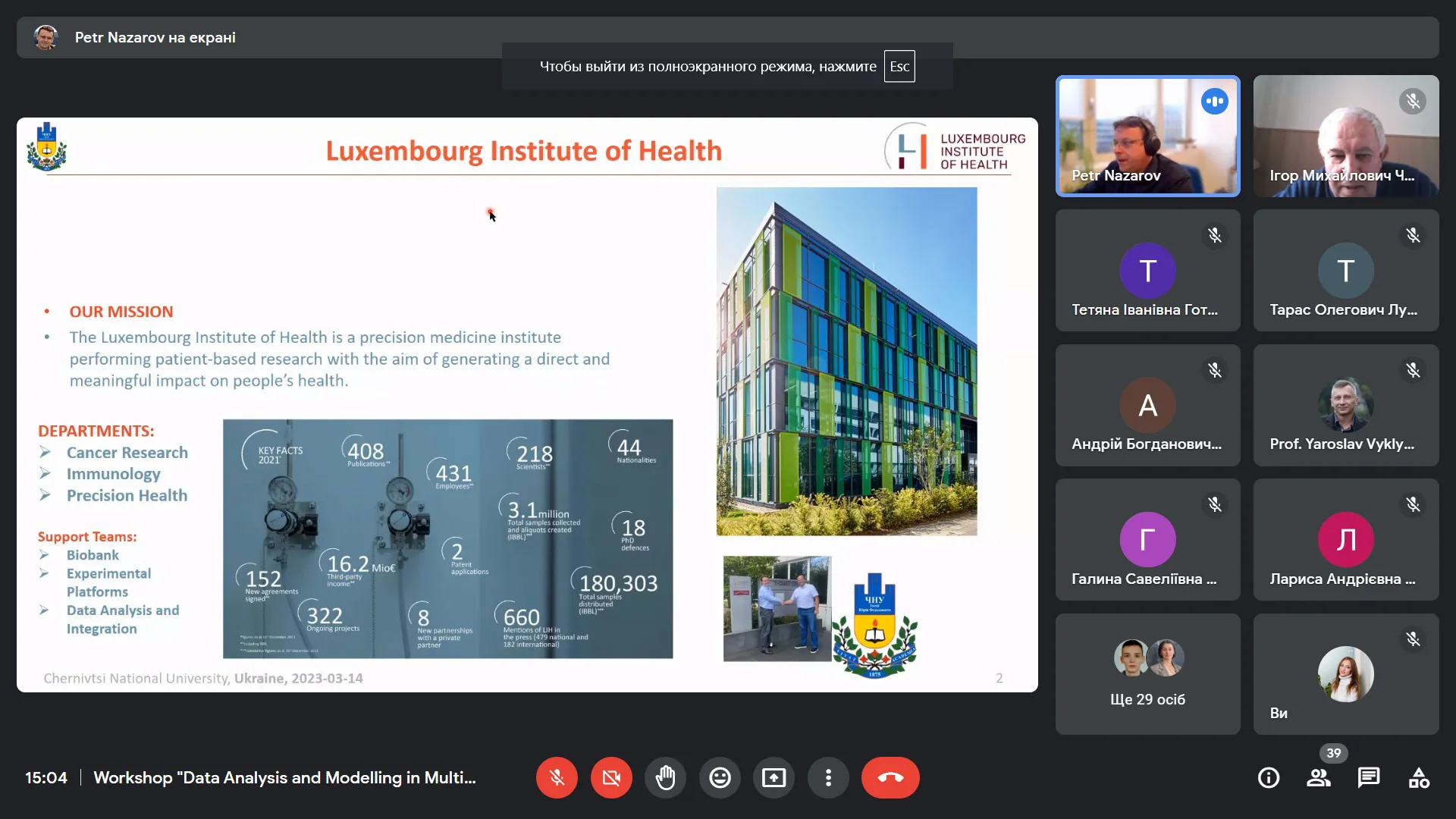1456x819 pixels.
Task: Click muted mic icon on Тарас Олегович tile
Action: tap(1413, 236)
